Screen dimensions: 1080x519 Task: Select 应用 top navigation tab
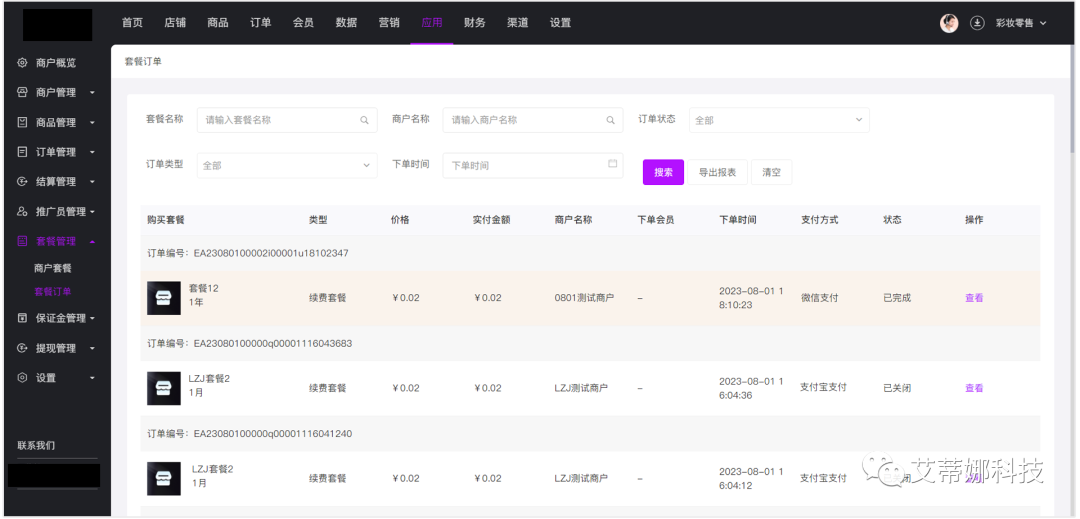point(432,23)
